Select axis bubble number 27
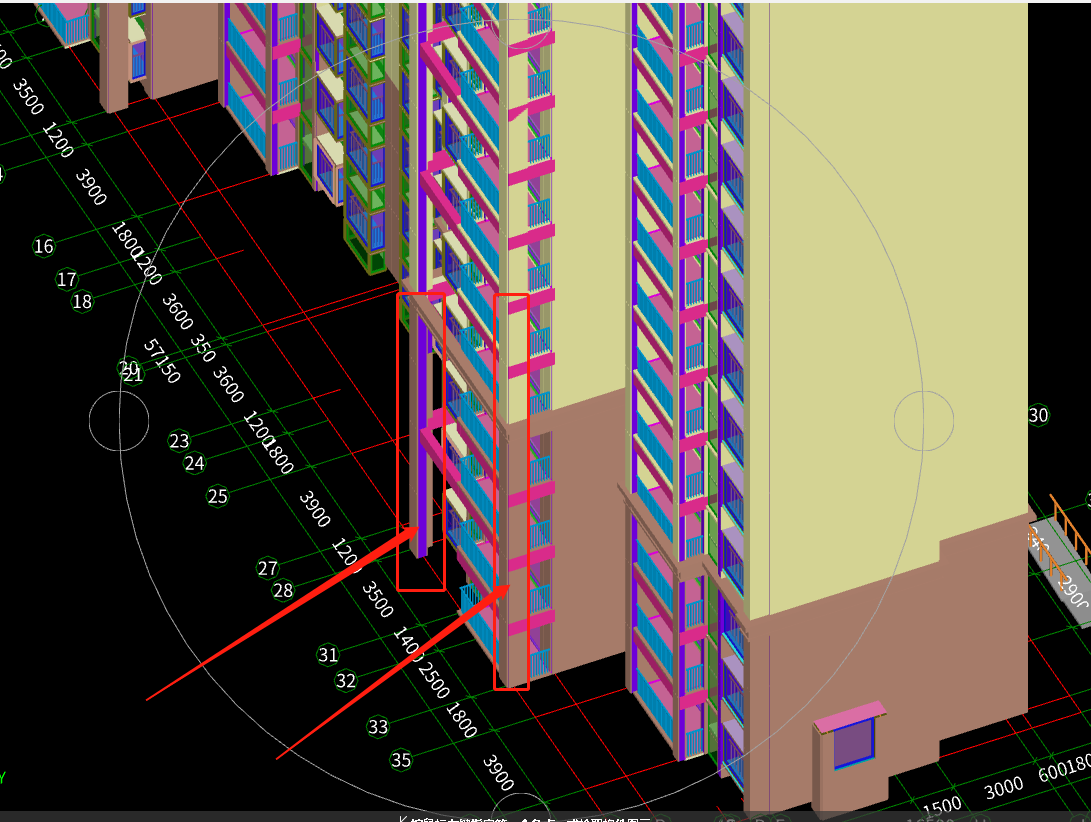Image resolution: width=1091 pixels, height=822 pixels. coord(267,569)
